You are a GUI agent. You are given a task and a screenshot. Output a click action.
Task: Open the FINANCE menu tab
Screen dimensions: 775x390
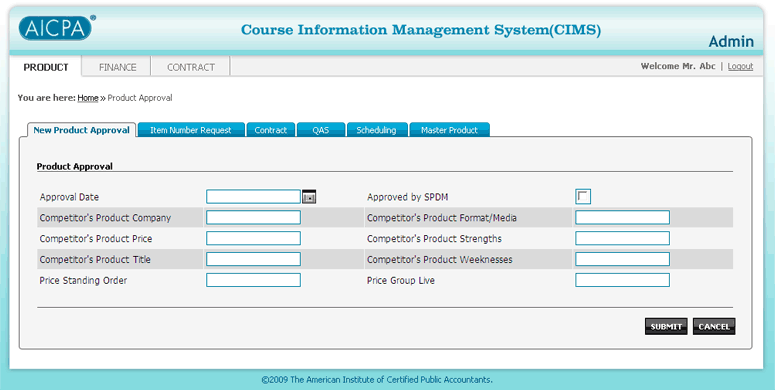click(x=117, y=67)
